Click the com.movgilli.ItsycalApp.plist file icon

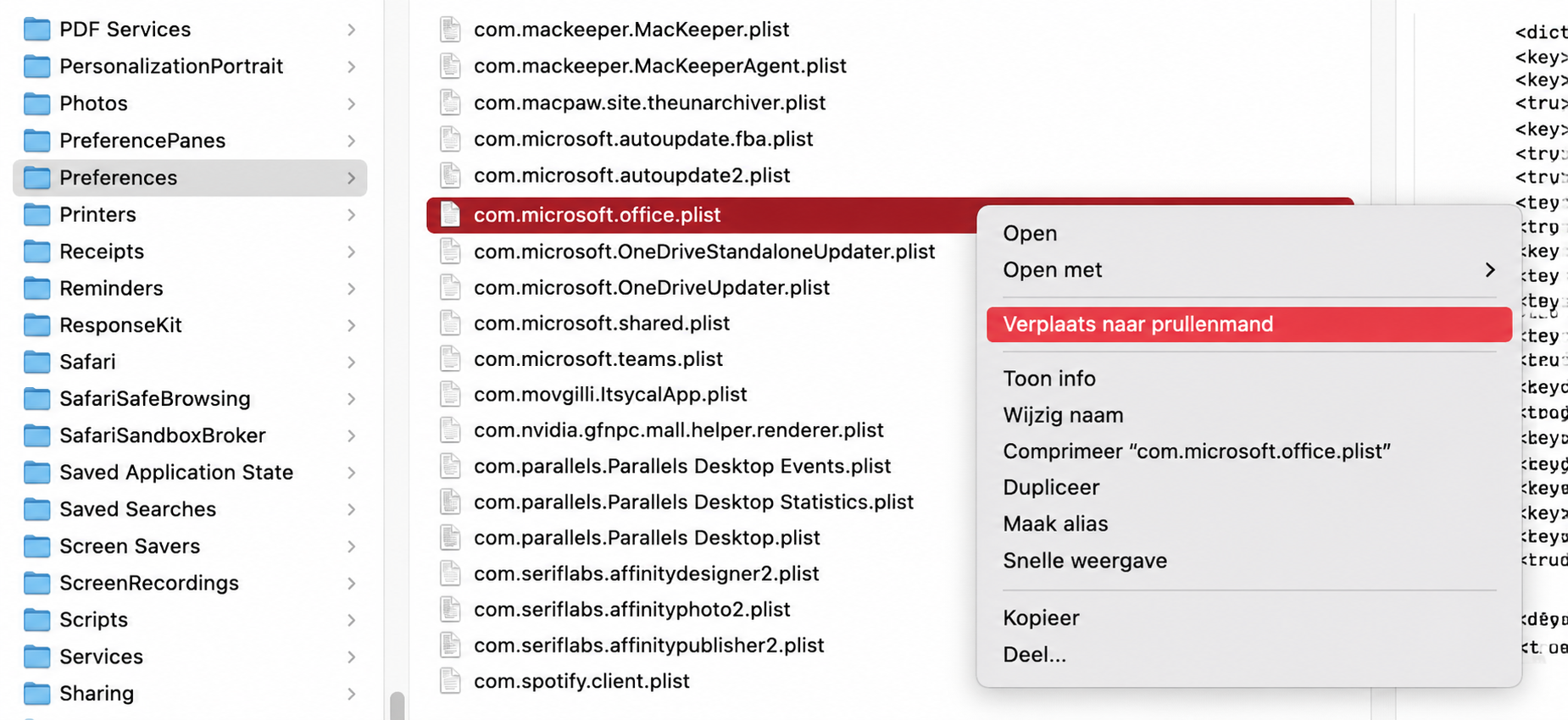tap(450, 394)
